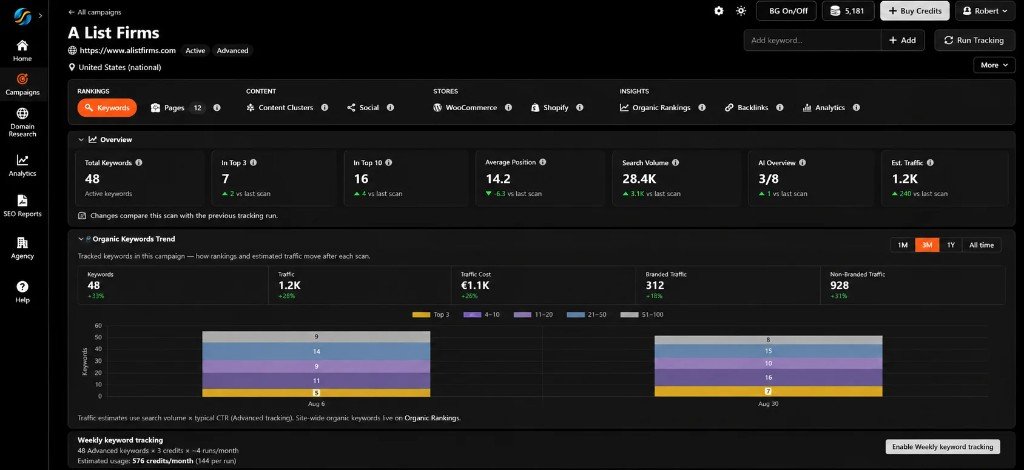Click info icon beside Shopify
1024x470 pixels.
[580, 108]
